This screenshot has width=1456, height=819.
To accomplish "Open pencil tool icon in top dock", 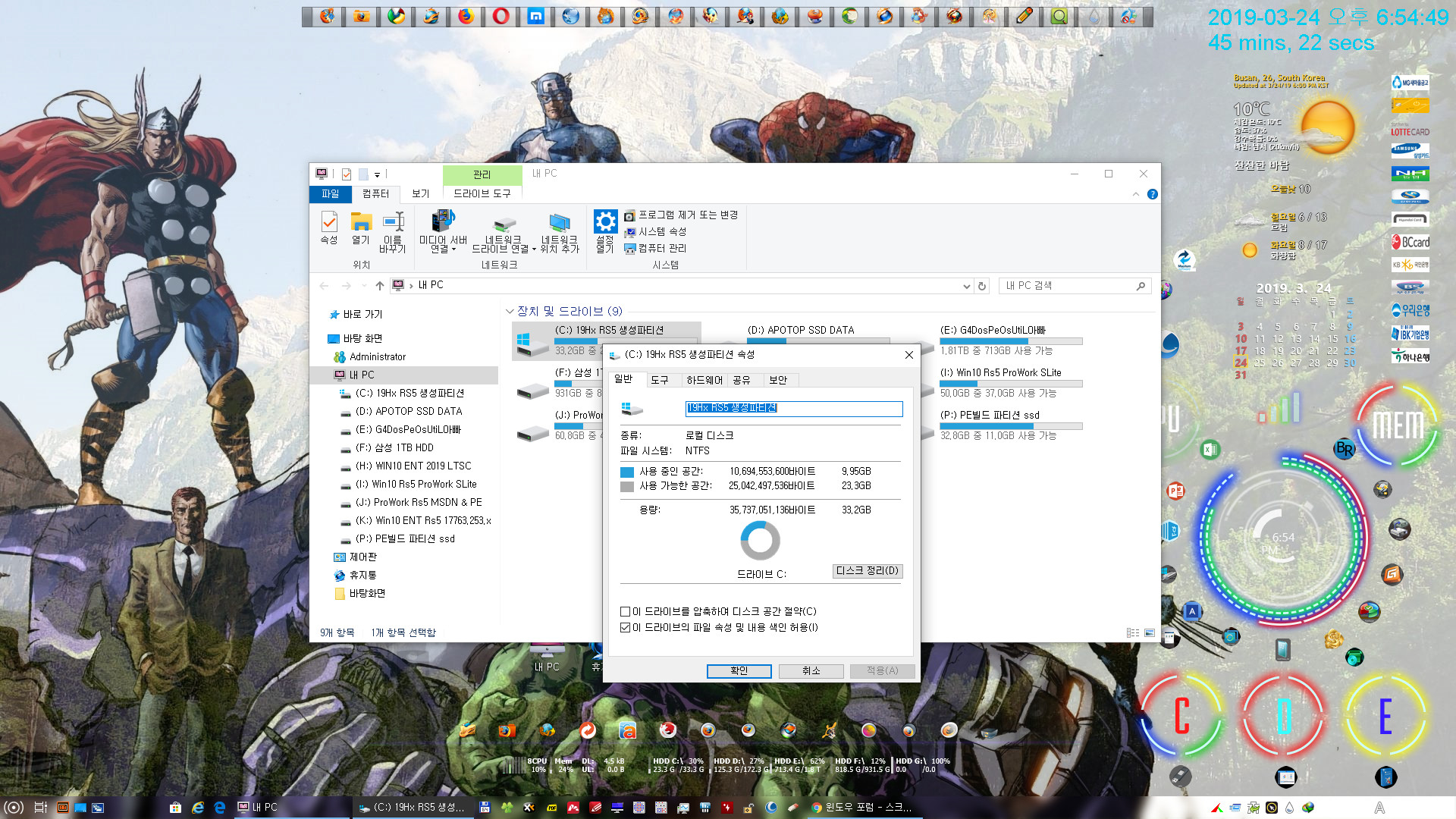I will click(1024, 16).
